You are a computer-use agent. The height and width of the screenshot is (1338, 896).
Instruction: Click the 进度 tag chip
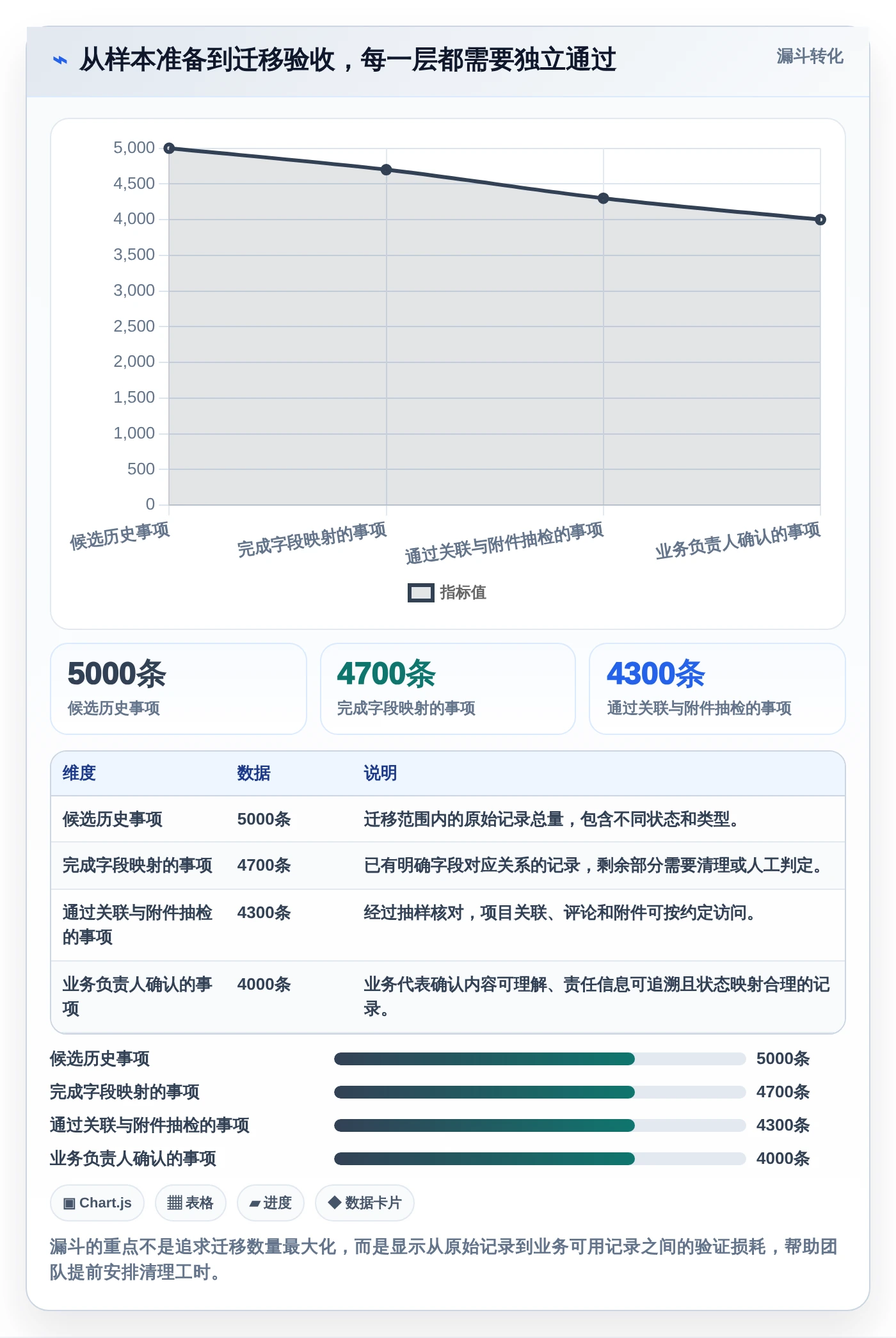[x=270, y=1203]
